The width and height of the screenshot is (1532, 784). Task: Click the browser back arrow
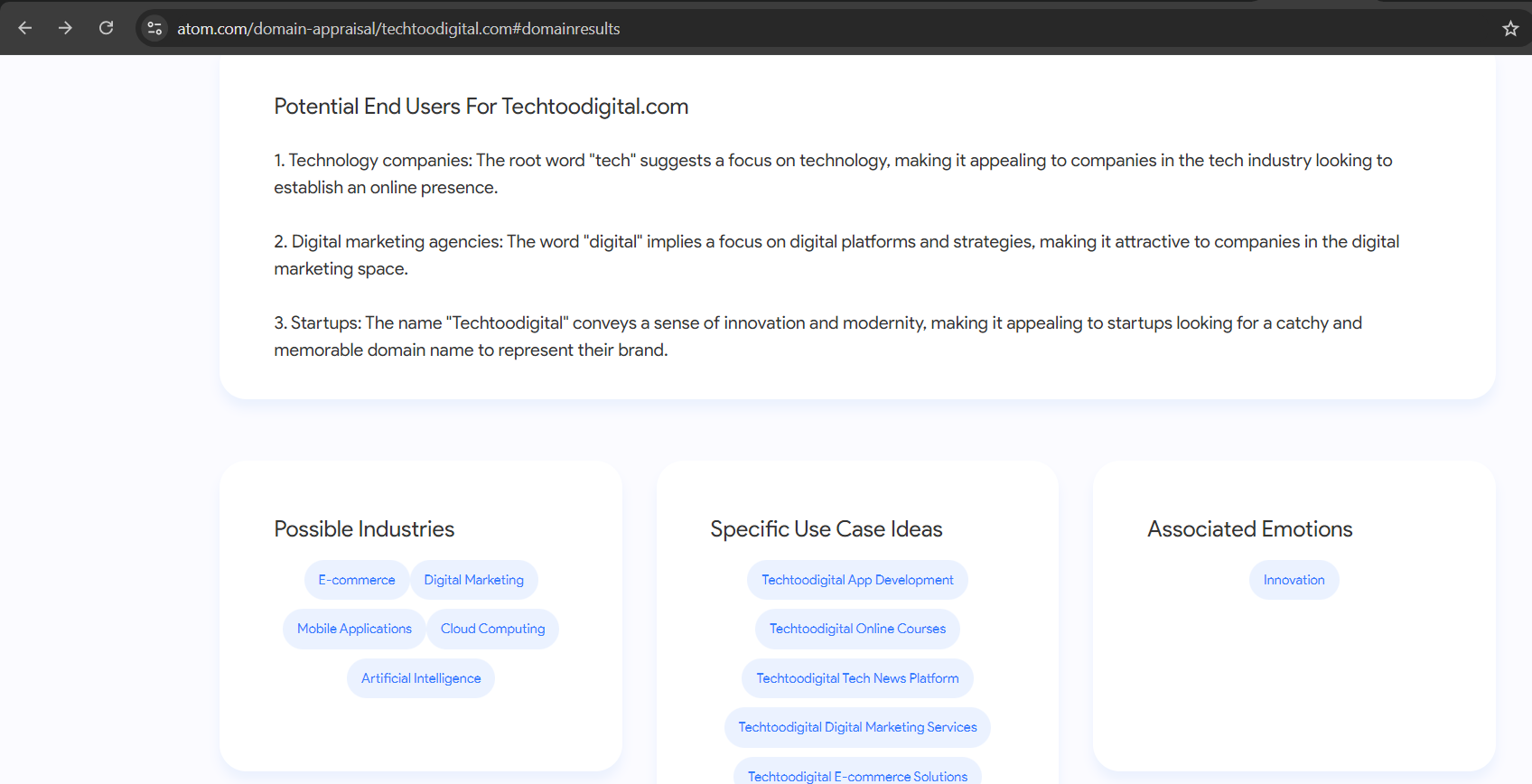point(25,28)
